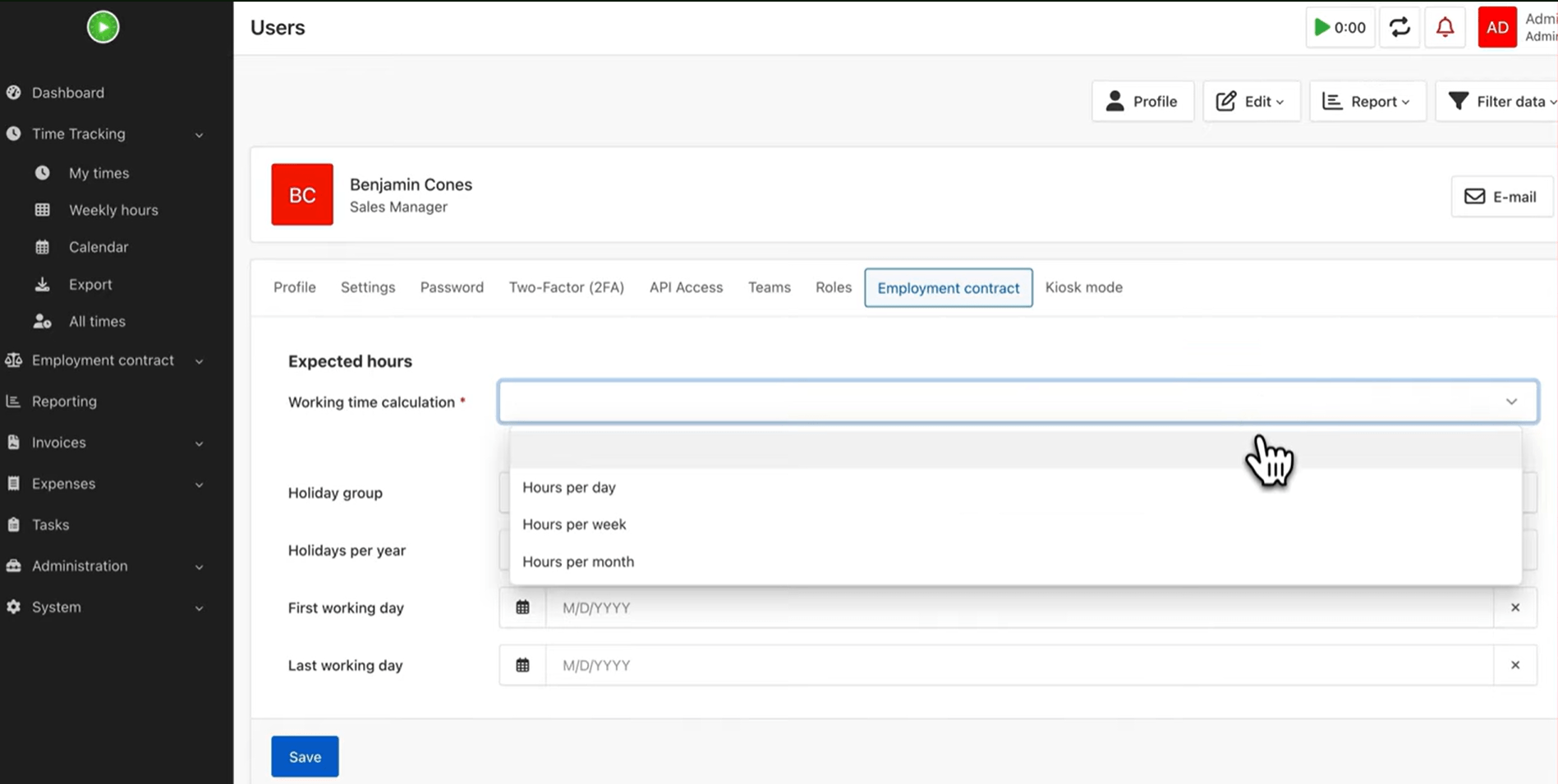Image resolution: width=1558 pixels, height=784 pixels.
Task: Expand the System menu
Action: 199,607
